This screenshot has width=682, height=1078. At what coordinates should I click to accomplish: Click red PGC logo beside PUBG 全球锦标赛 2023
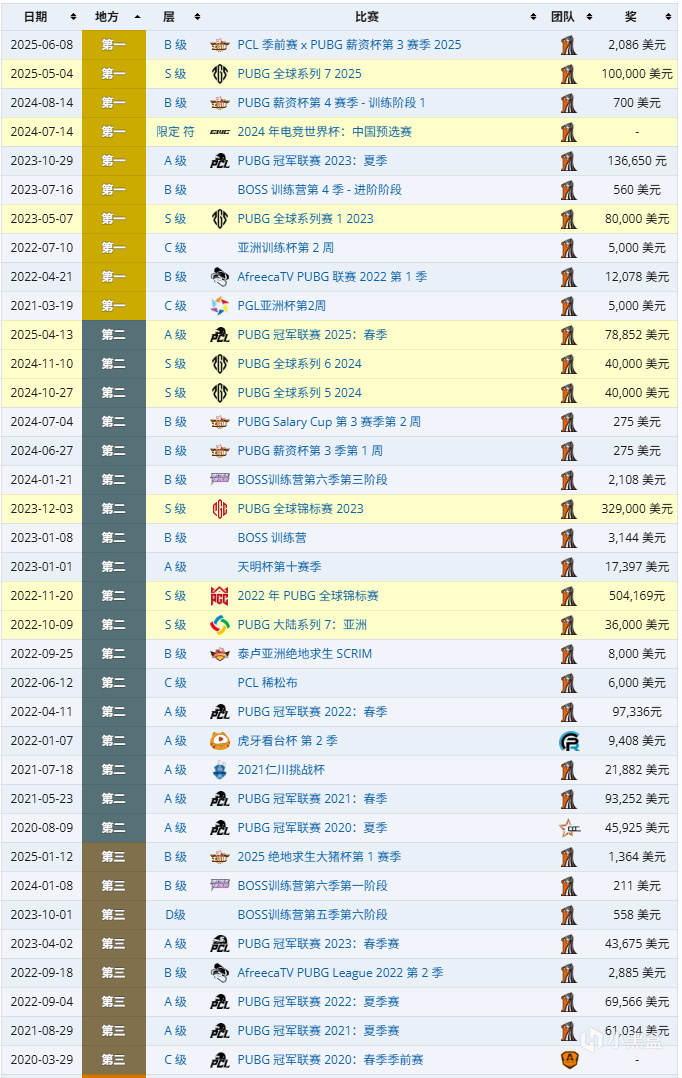pos(219,509)
